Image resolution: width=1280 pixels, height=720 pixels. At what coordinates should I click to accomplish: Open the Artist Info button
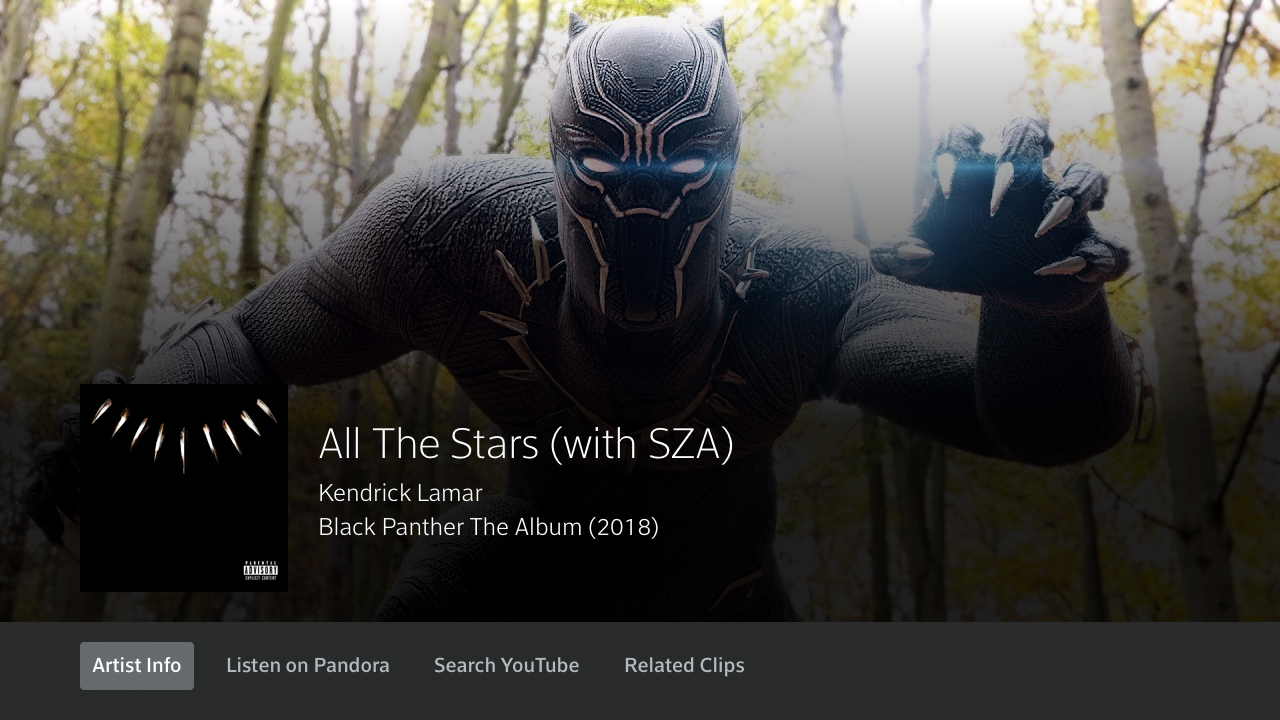[x=137, y=666]
